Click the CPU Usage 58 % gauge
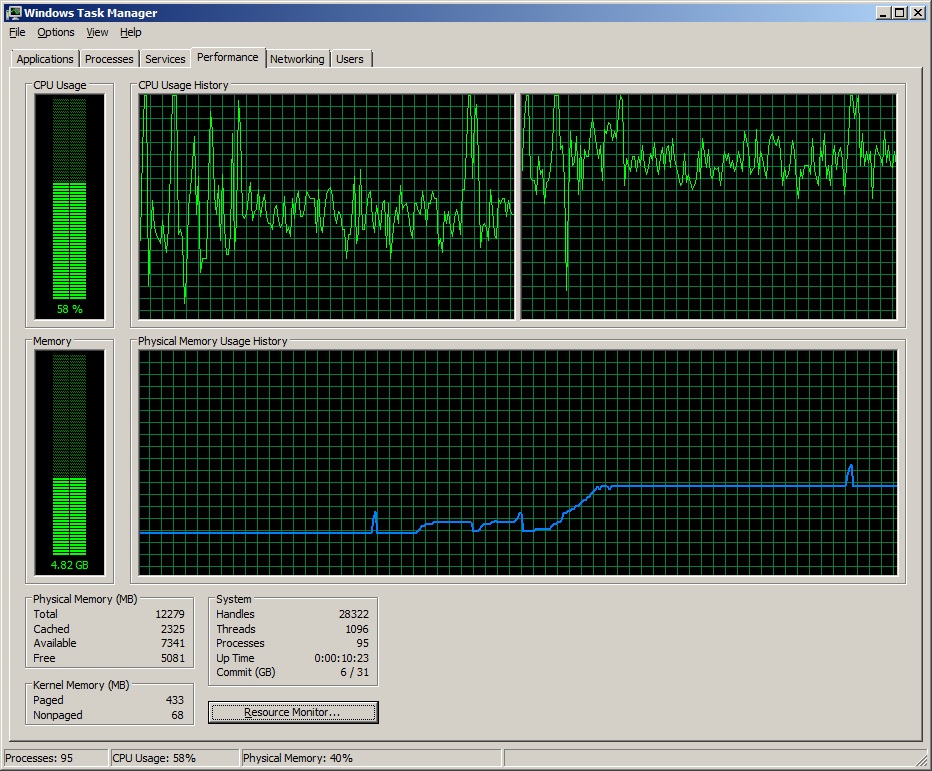 [x=70, y=206]
